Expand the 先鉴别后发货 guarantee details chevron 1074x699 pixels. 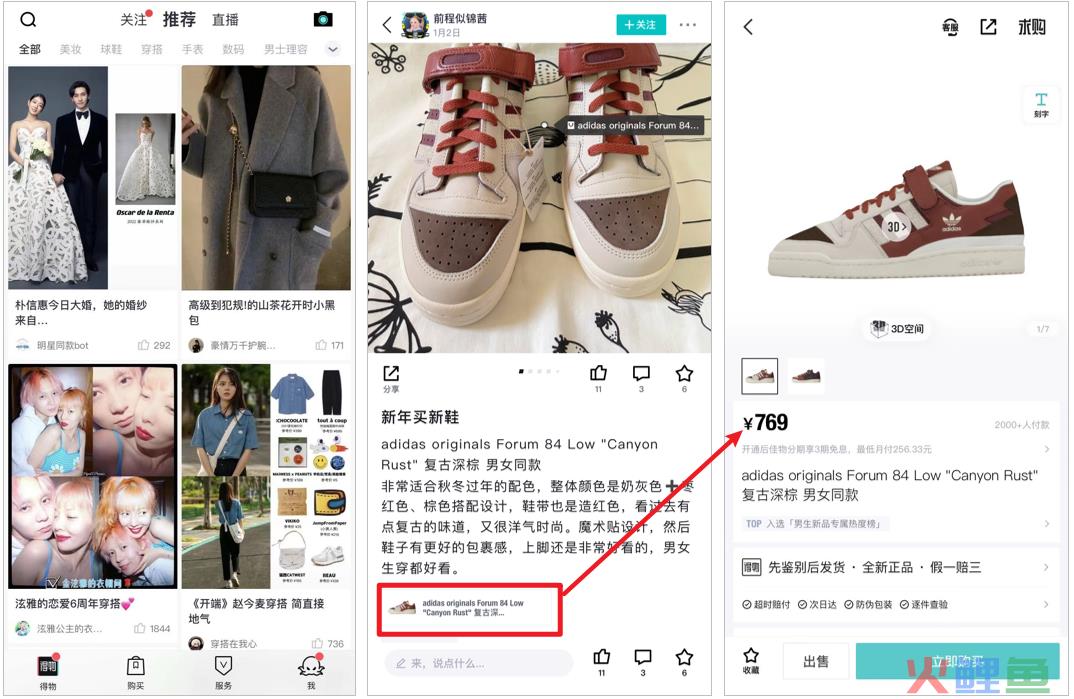click(1046, 567)
